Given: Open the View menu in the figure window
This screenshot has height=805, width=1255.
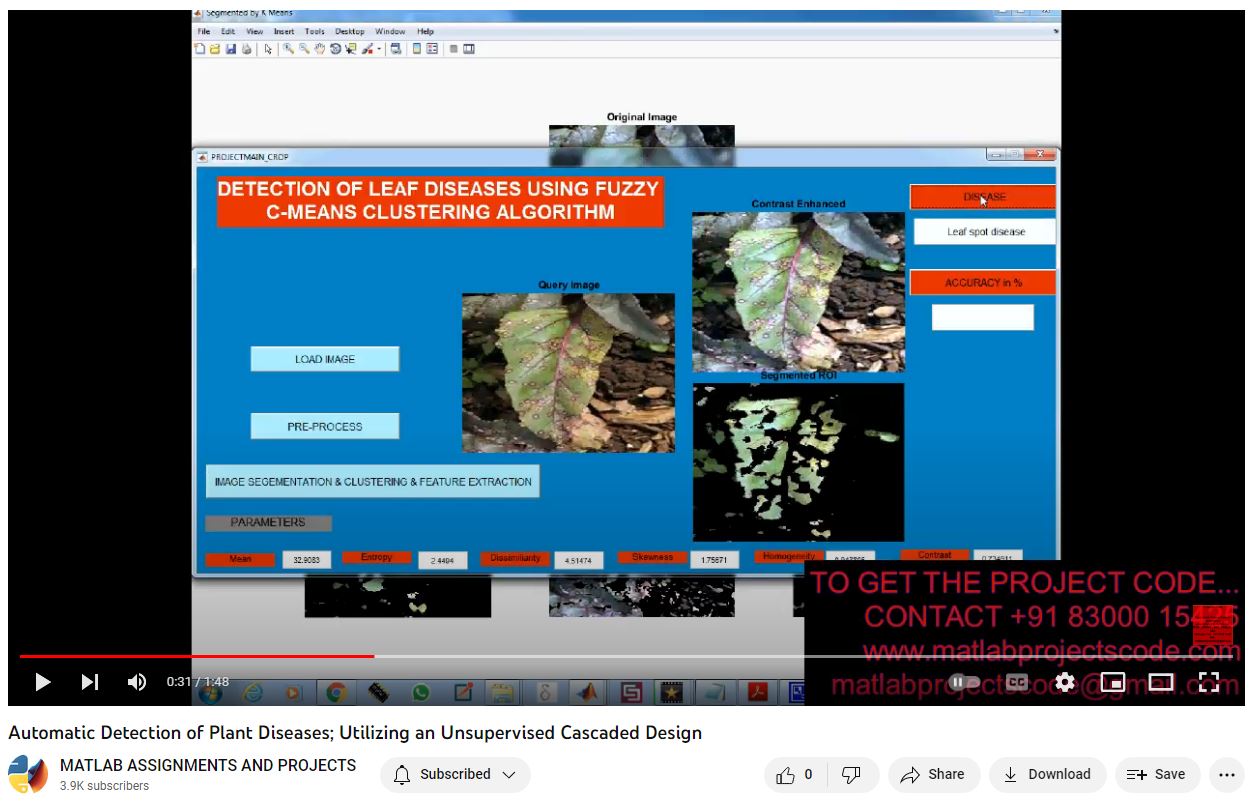Looking at the screenshot, I should point(255,32).
